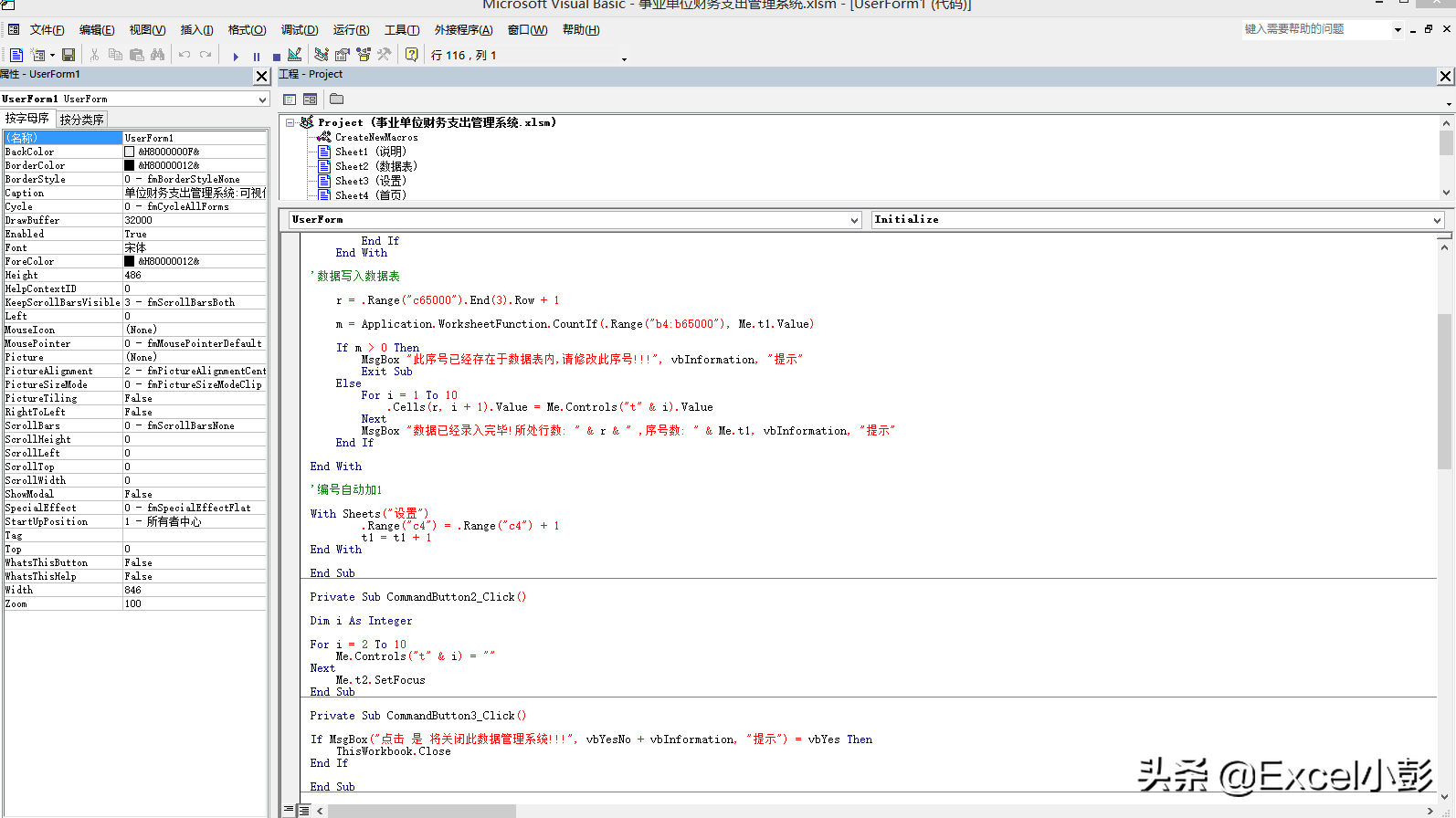Click the BackColor property color swatch
The height and width of the screenshot is (818, 1456).
129,152
